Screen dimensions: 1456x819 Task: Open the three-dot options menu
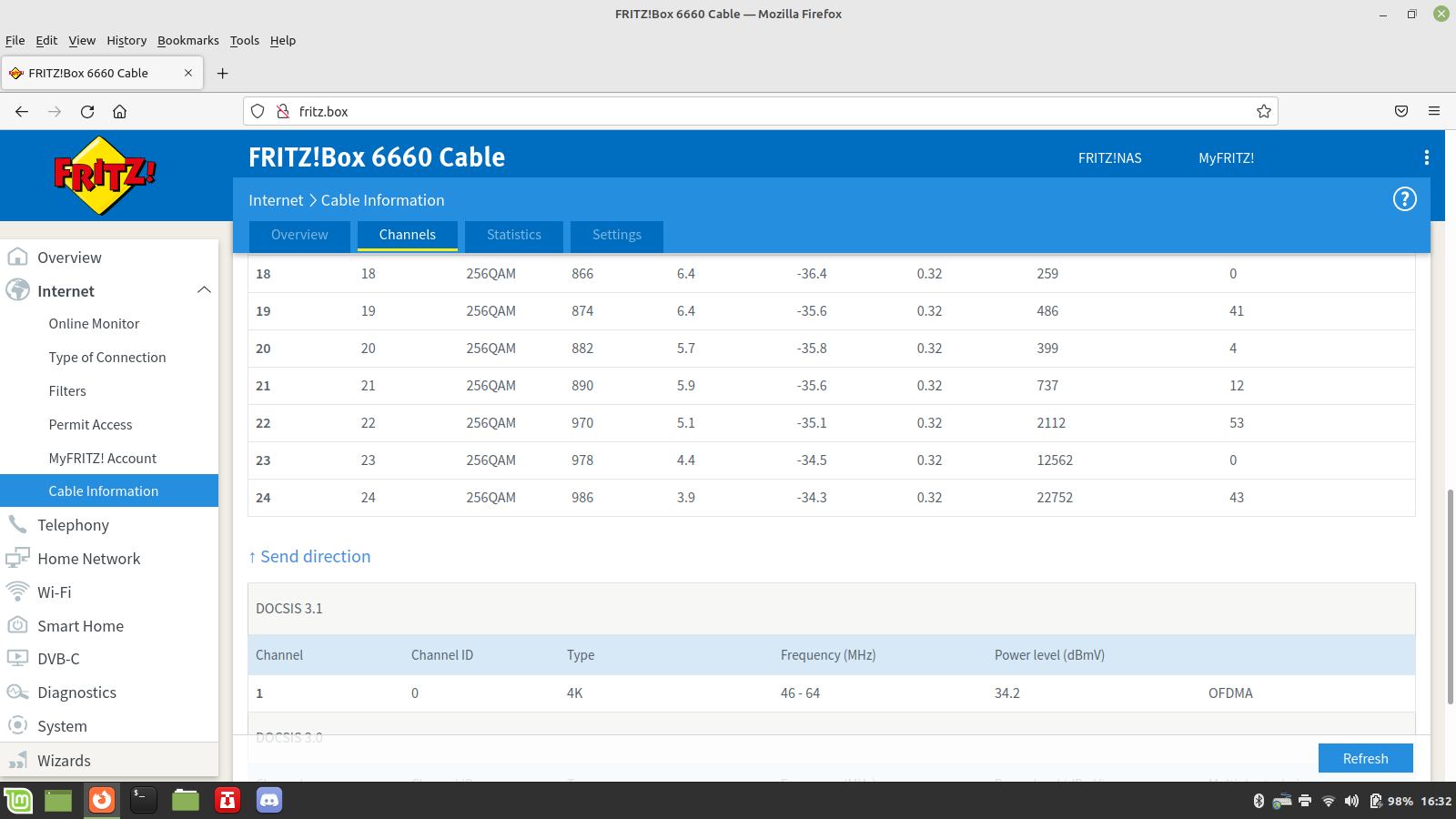pyautogui.click(x=1426, y=157)
